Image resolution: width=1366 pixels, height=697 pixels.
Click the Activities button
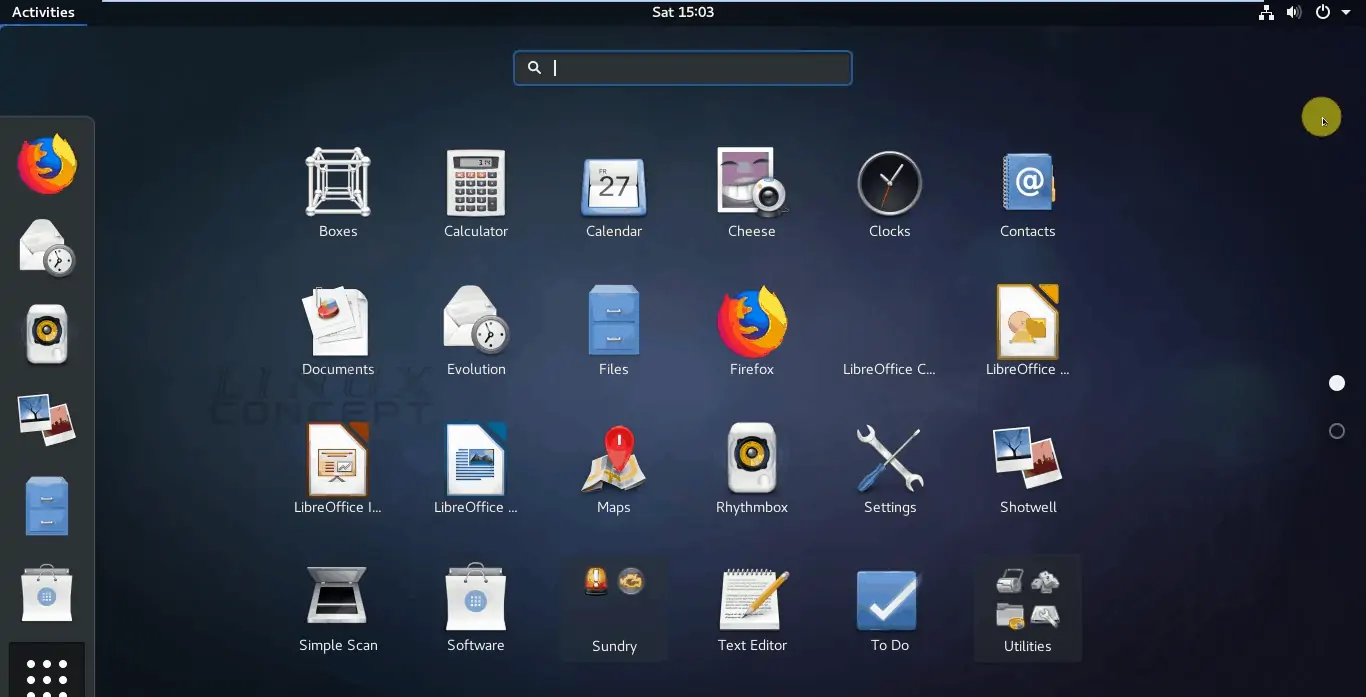click(43, 12)
